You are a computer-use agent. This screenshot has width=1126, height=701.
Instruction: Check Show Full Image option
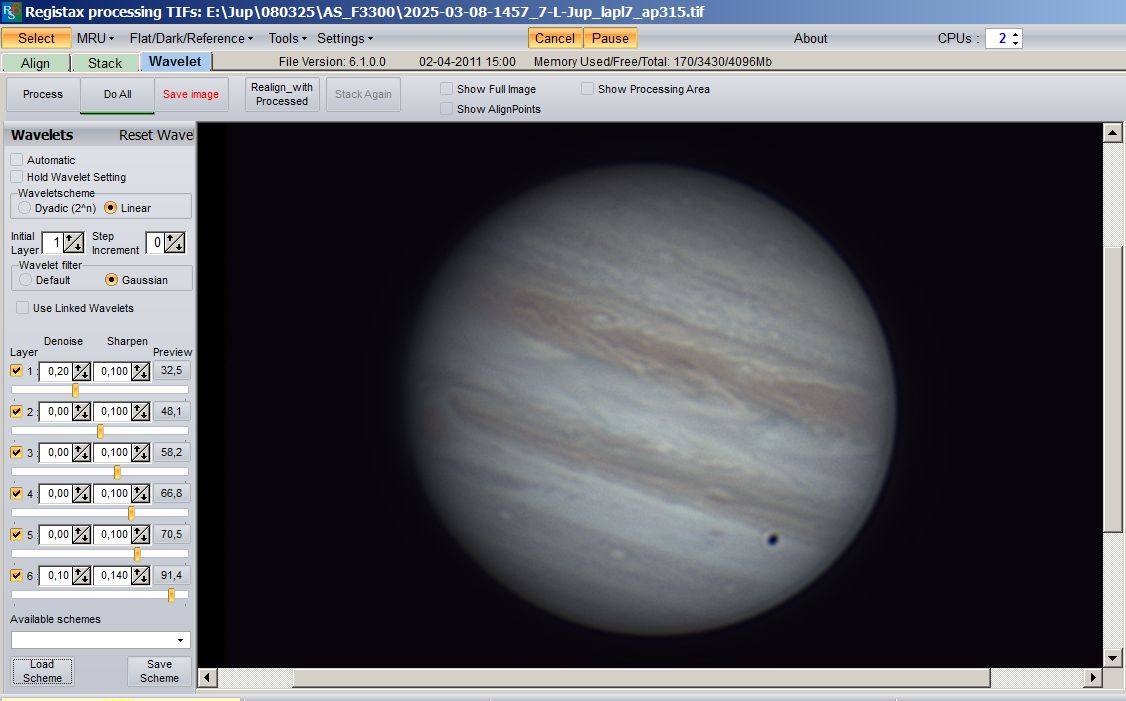(x=447, y=89)
